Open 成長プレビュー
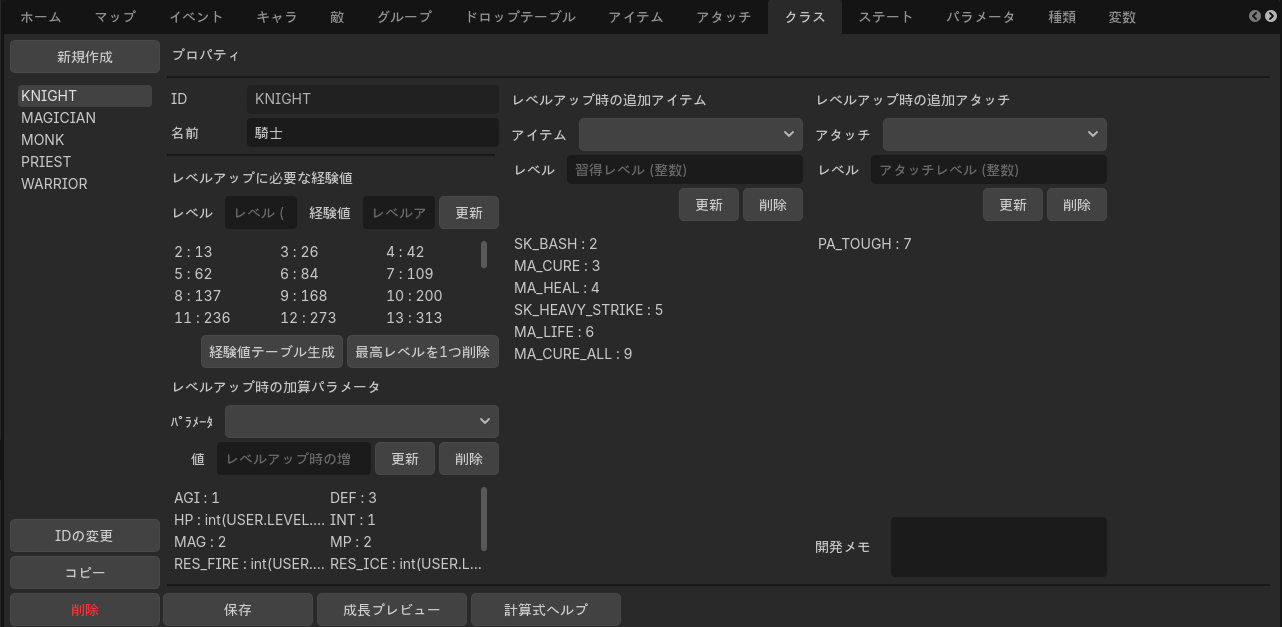The height and width of the screenshot is (627, 1282). [392, 610]
